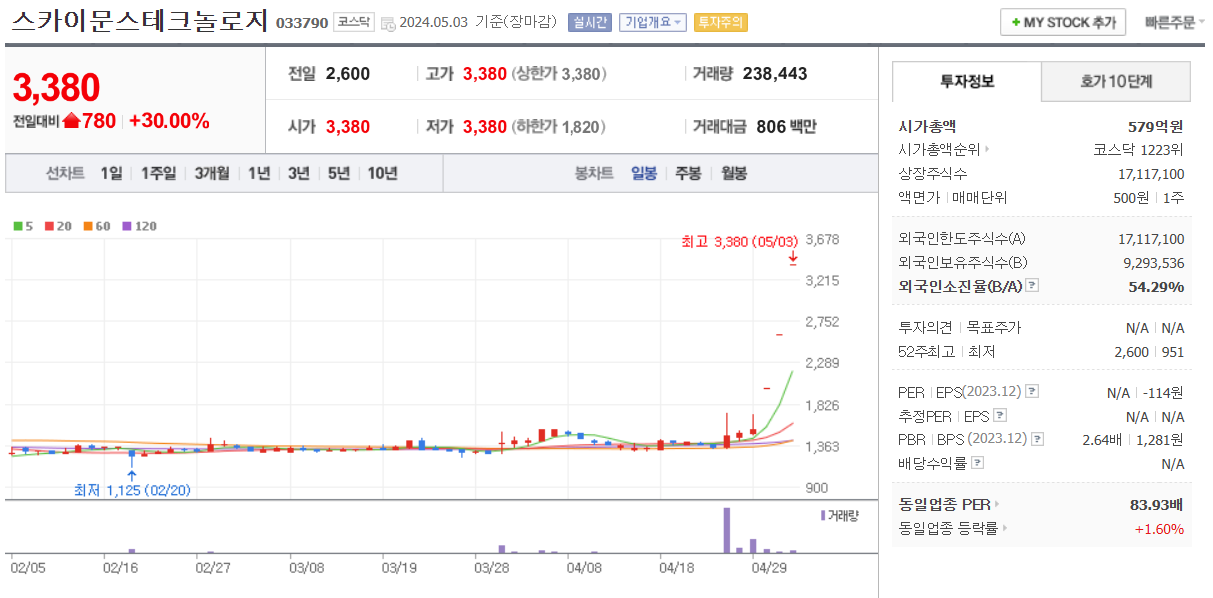Click the 동일업종 등락률 link
This screenshot has height=598, width=1213.
pyautogui.click(x=948, y=528)
